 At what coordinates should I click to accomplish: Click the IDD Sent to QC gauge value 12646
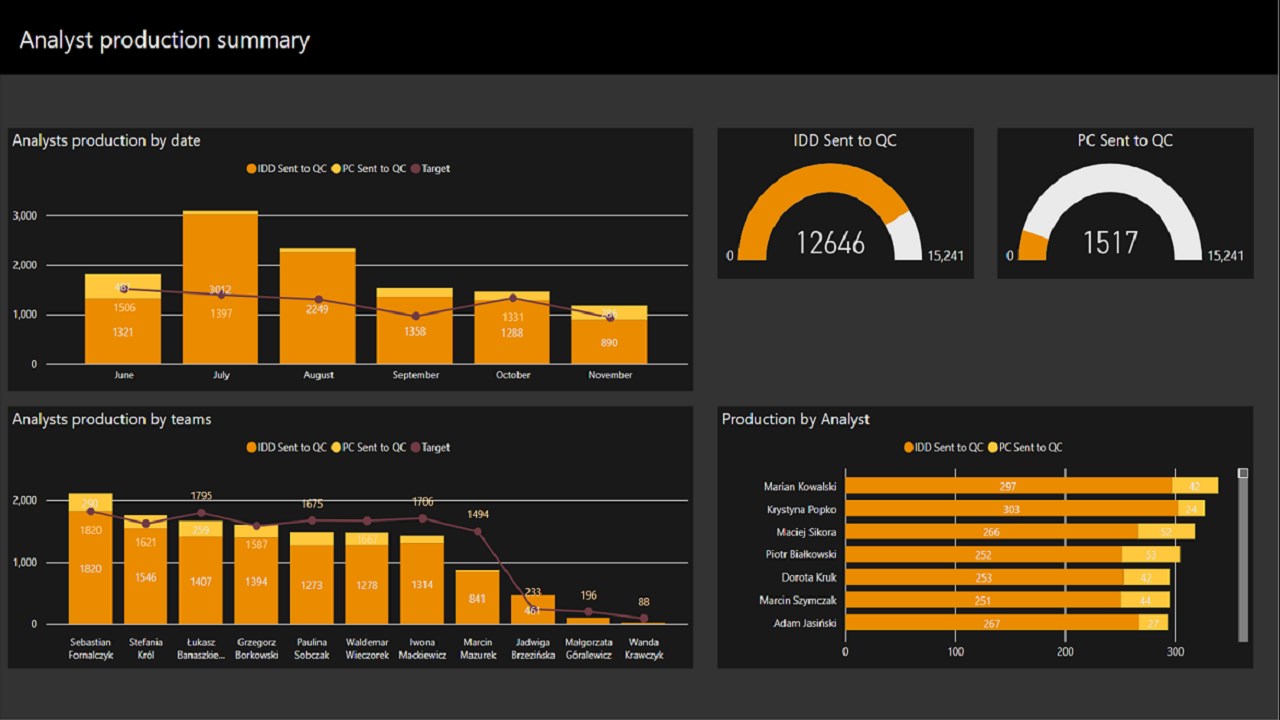coord(831,242)
